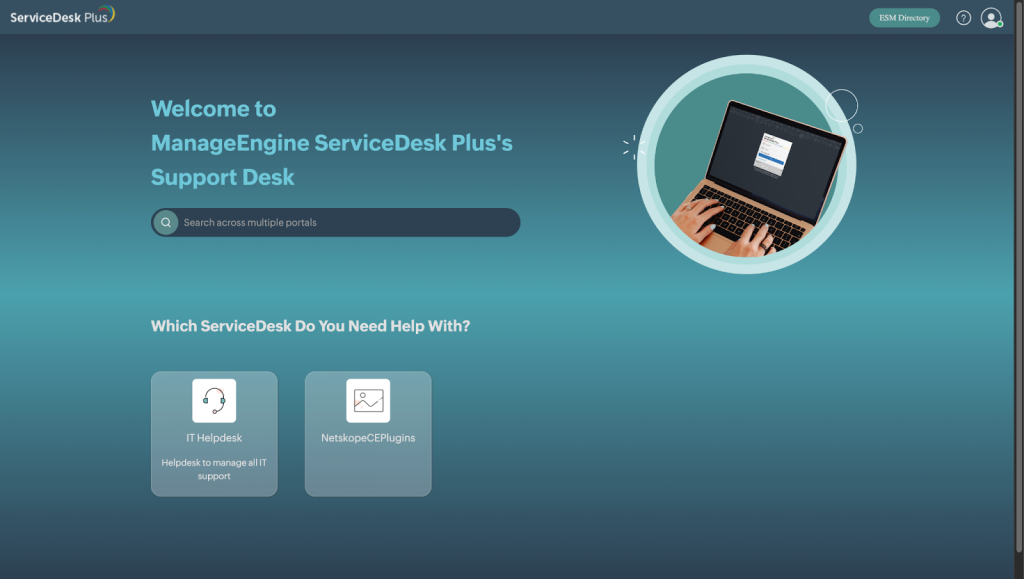1024x579 pixels.
Task: Click the page vertical scrollbar
Action: point(1019,277)
